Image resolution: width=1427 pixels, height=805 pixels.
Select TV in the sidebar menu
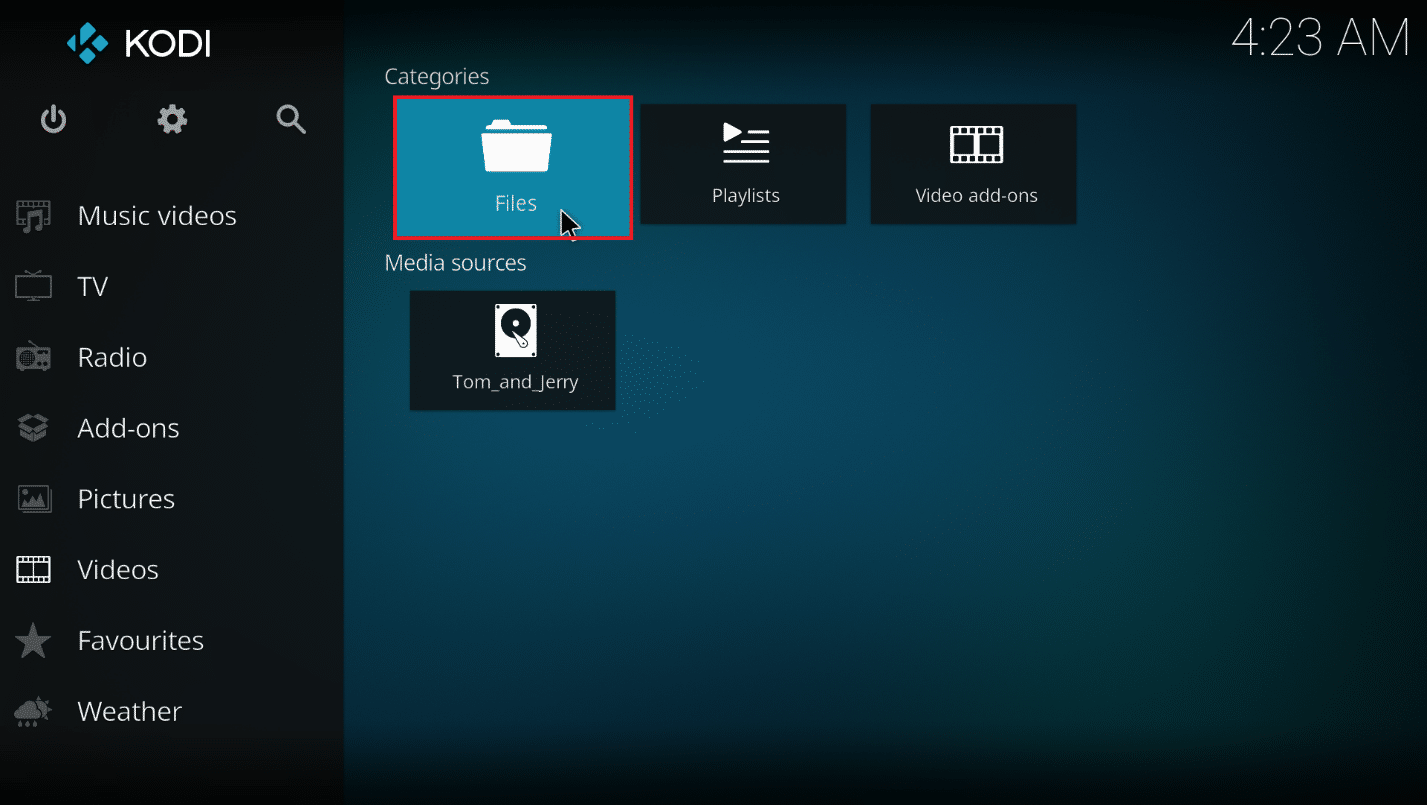tap(172, 287)
